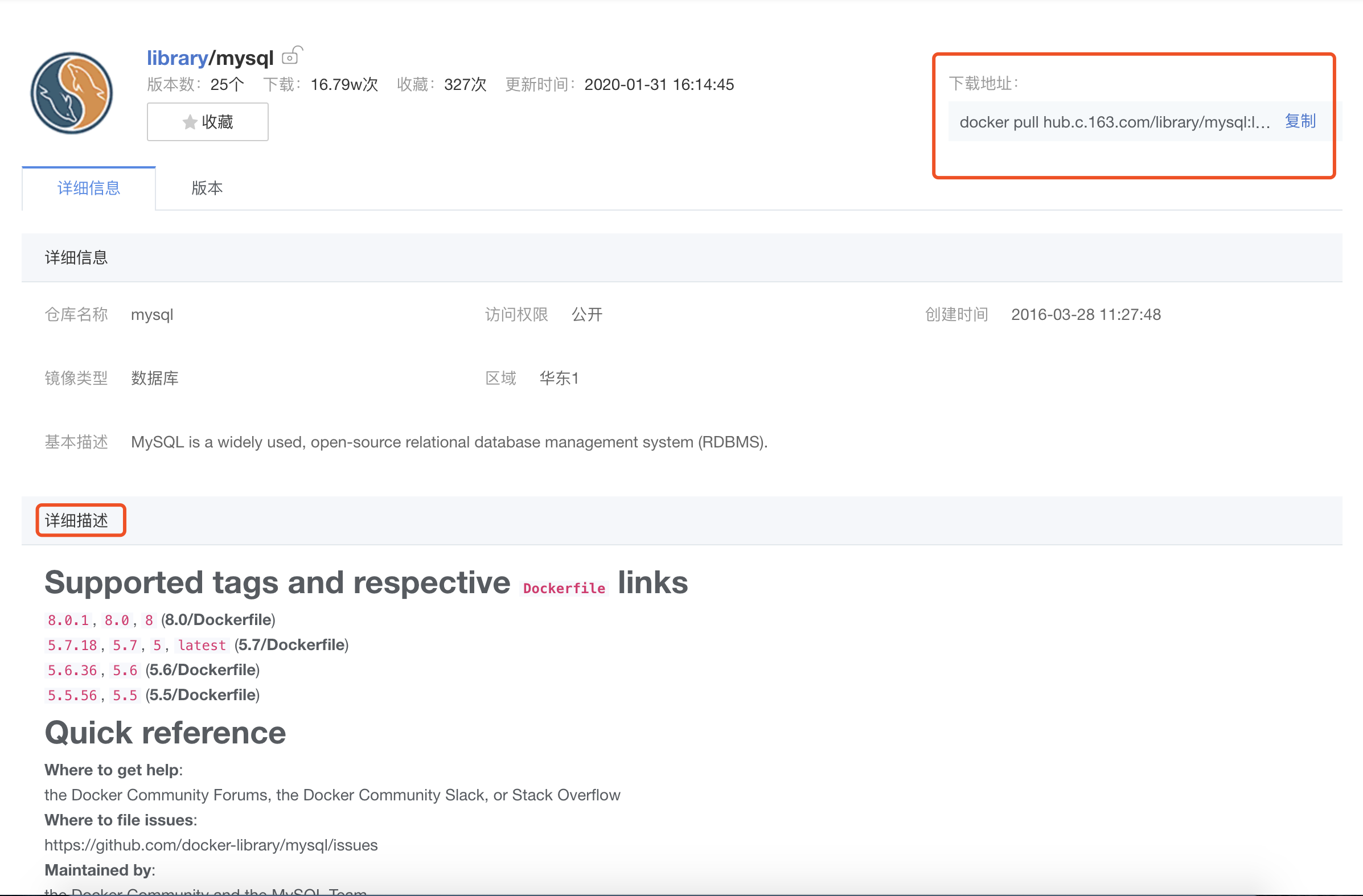Open the GitHub mysql issues URL
Screen dimensions: 1363x896
(211, 845)
